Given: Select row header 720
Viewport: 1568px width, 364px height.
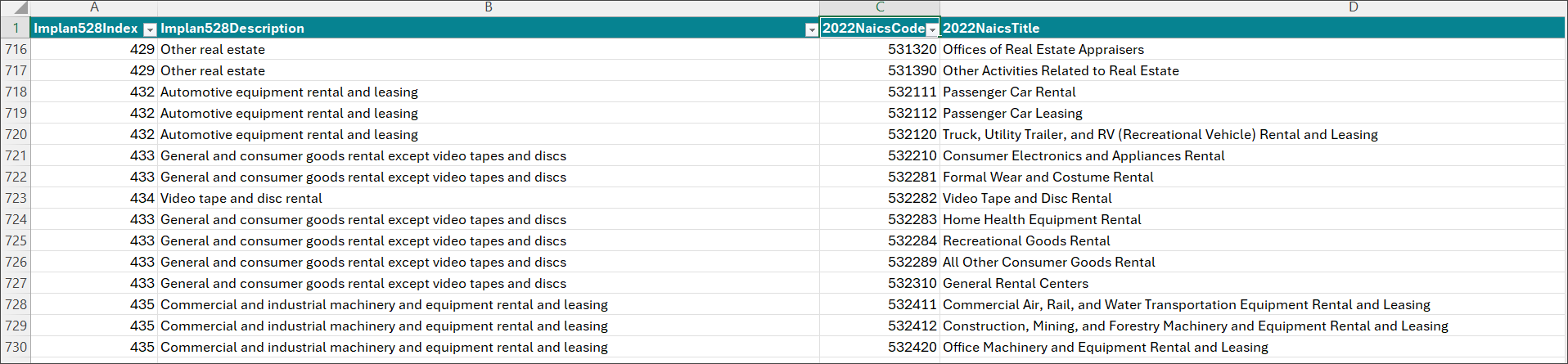Looking at the screenshot, I should coord(16,134).
